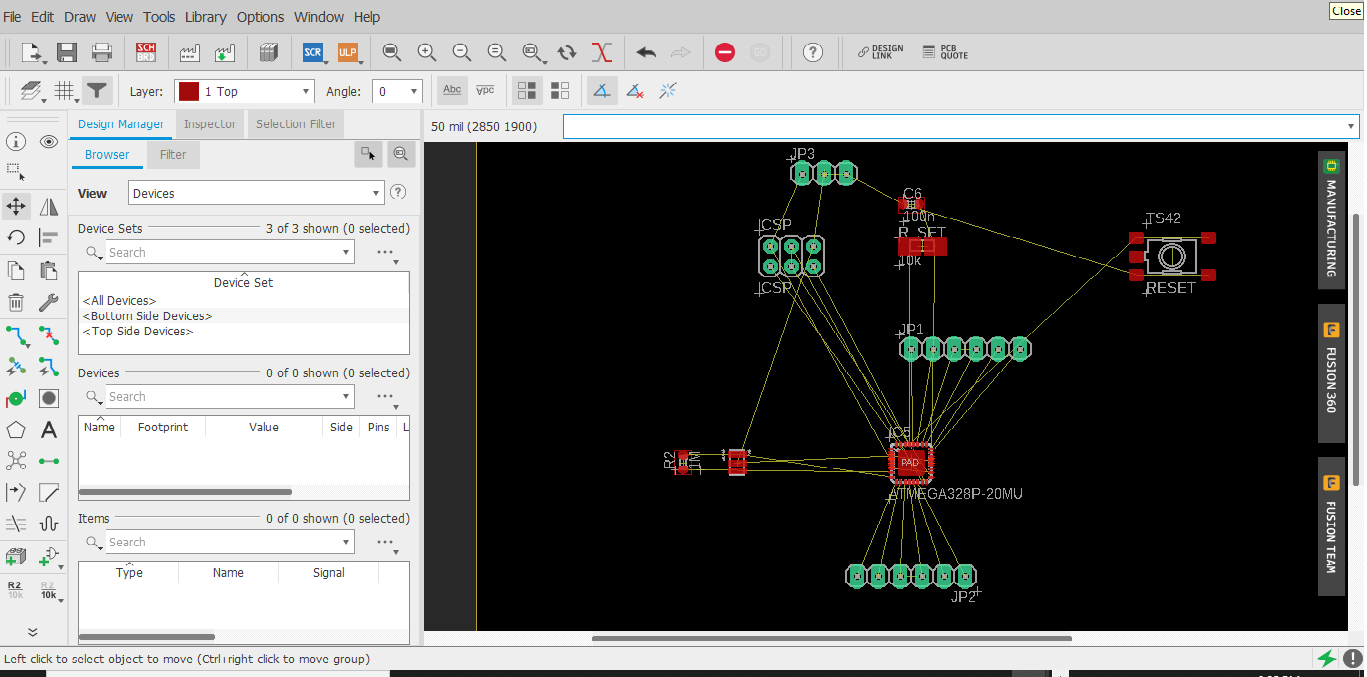
Task: Switch to the Selection Filter tab
Action: click(x=296, y=124)
